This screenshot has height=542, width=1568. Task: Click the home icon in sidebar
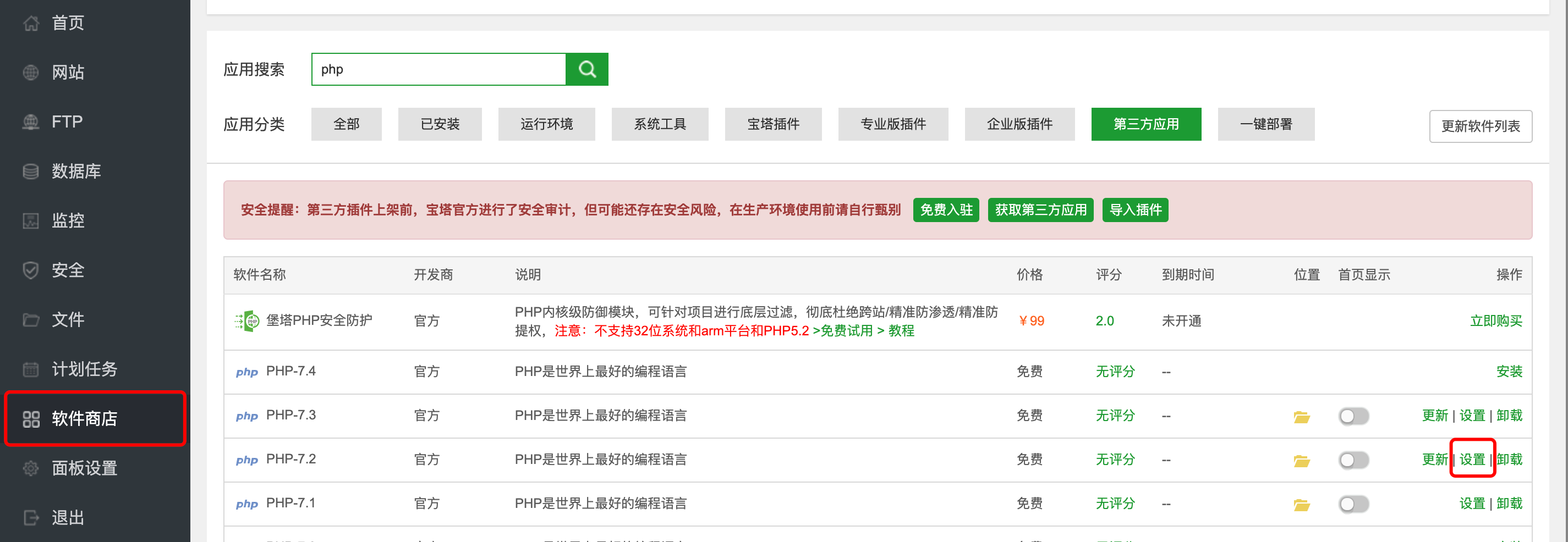point(31,23)
